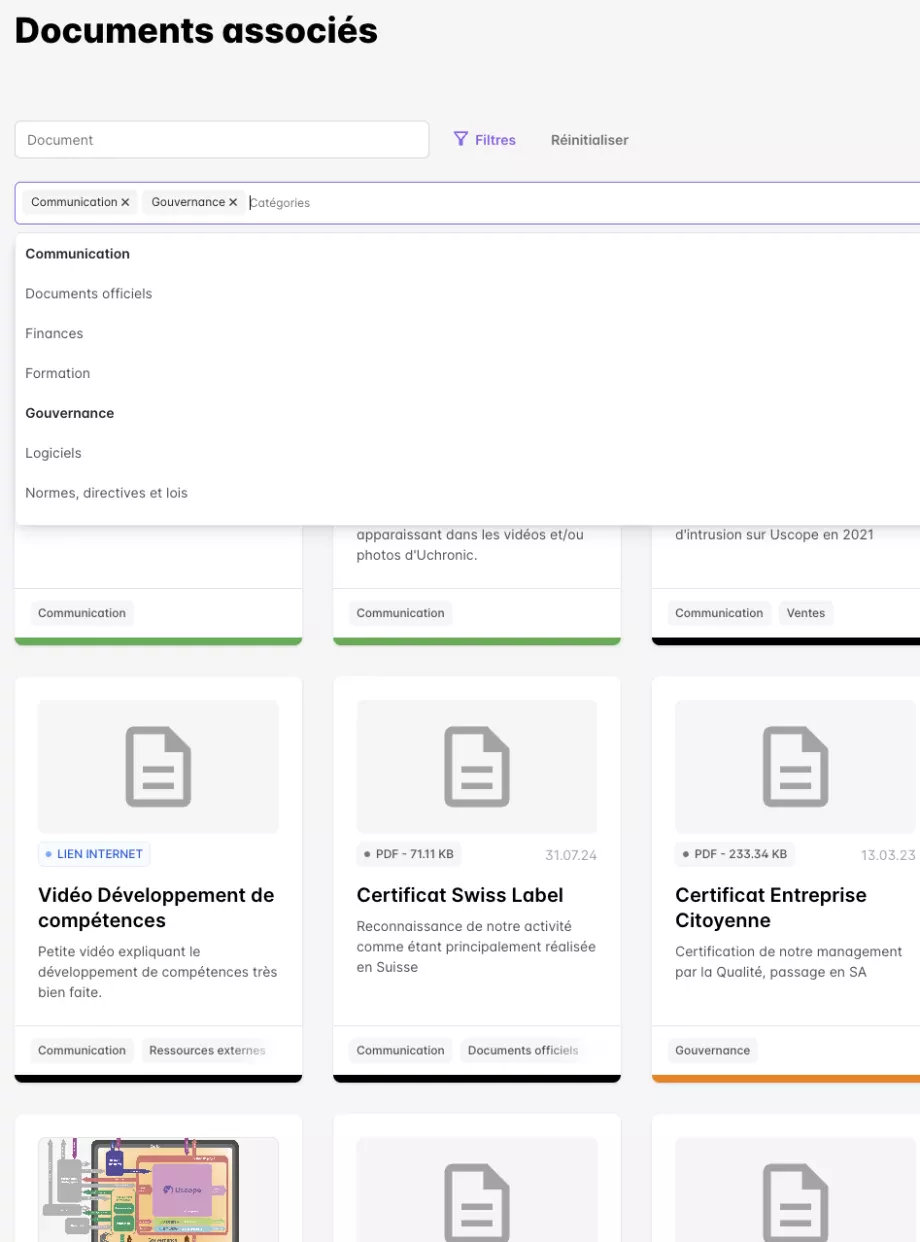Choose Finances in category list
The image size is (920, 1242).
(54, 334)
